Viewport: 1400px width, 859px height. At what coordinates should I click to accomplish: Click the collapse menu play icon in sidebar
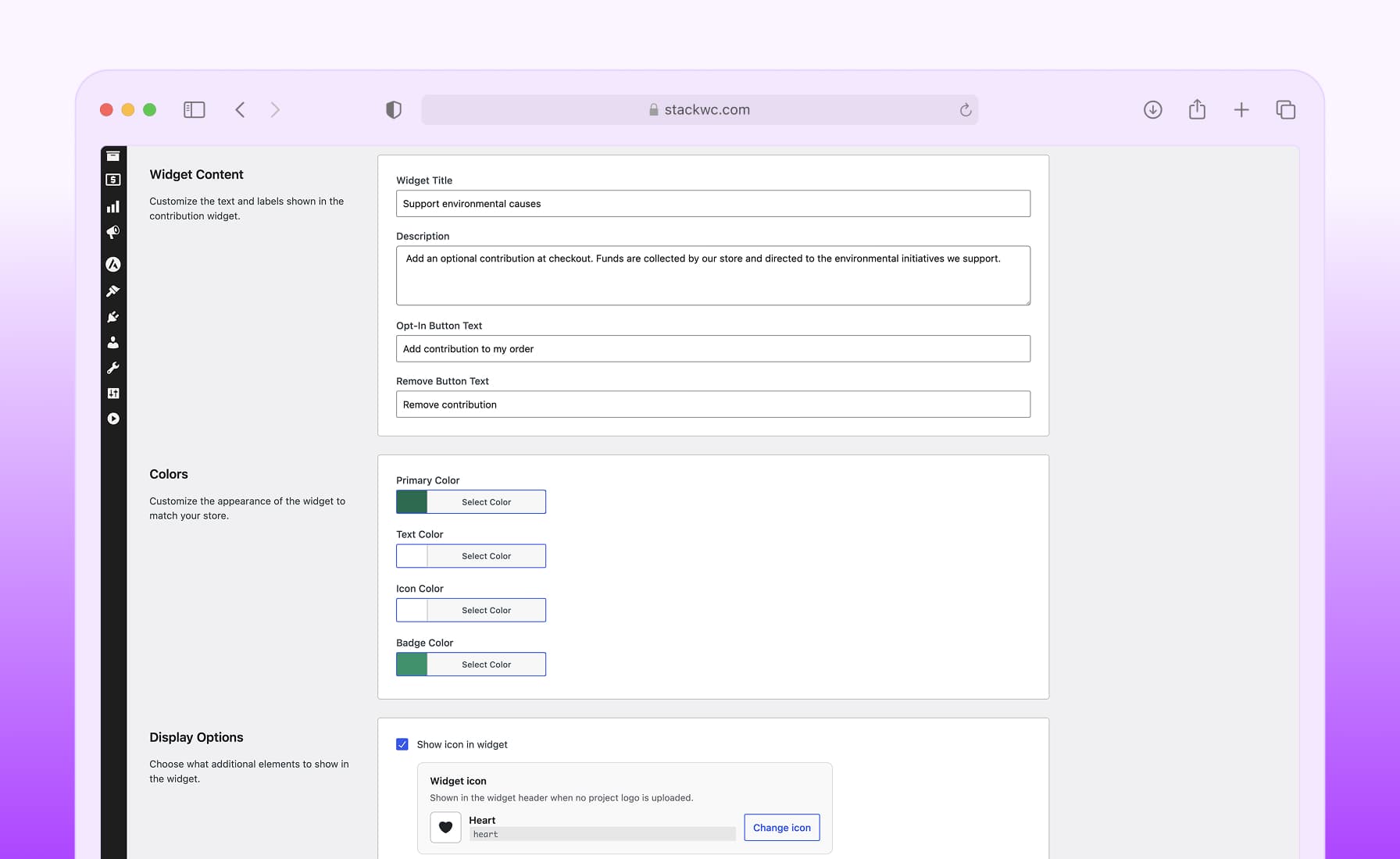tap(113, 419)
